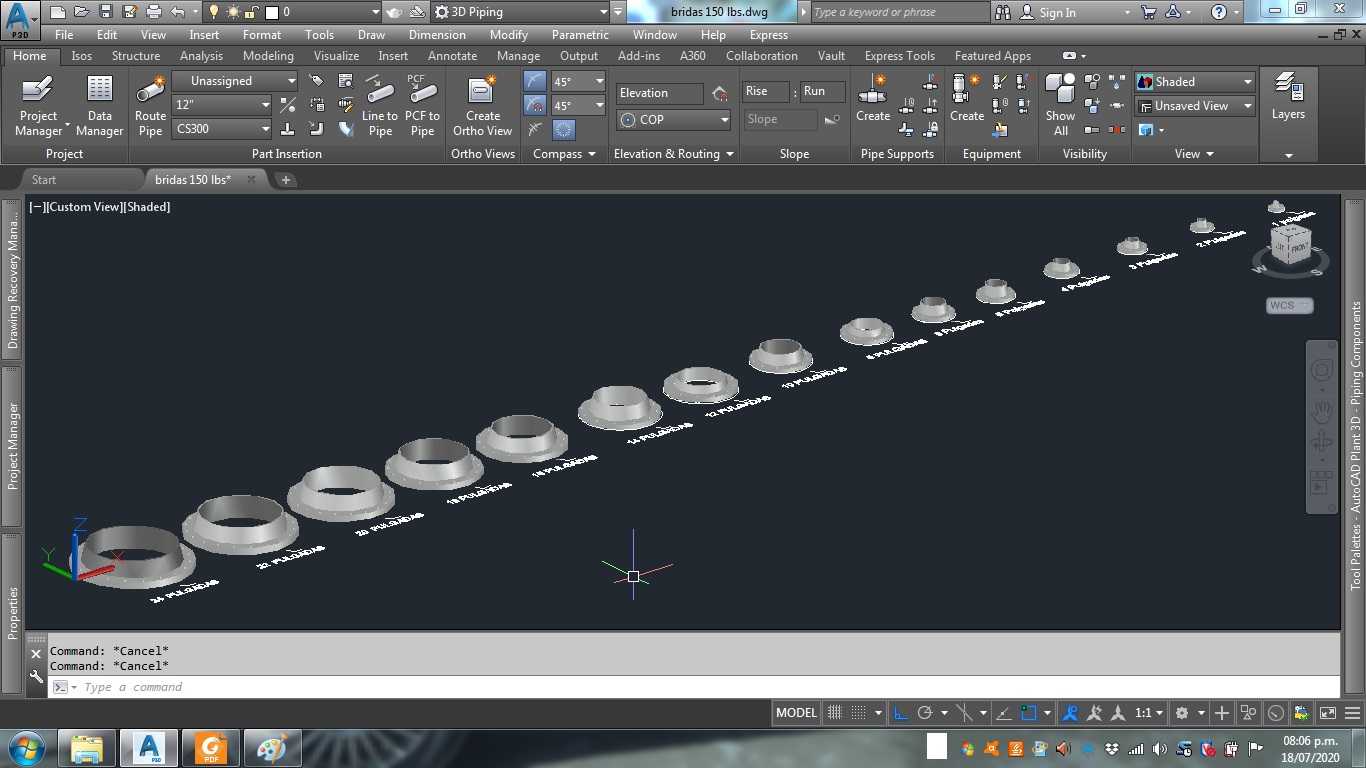This screenshot has width=1366, height=768.
Task: Toggle polar tracking in status bar
Action: (x=925, y=713)
